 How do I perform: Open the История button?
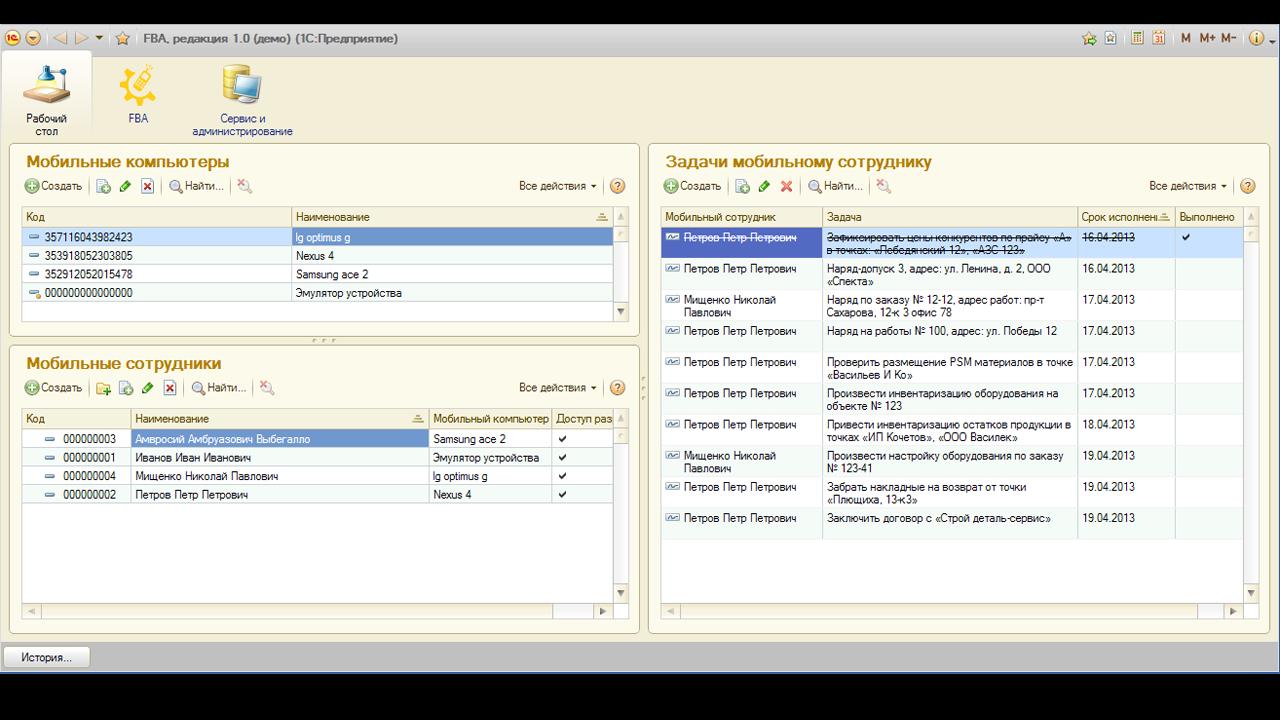coord(46,657)
